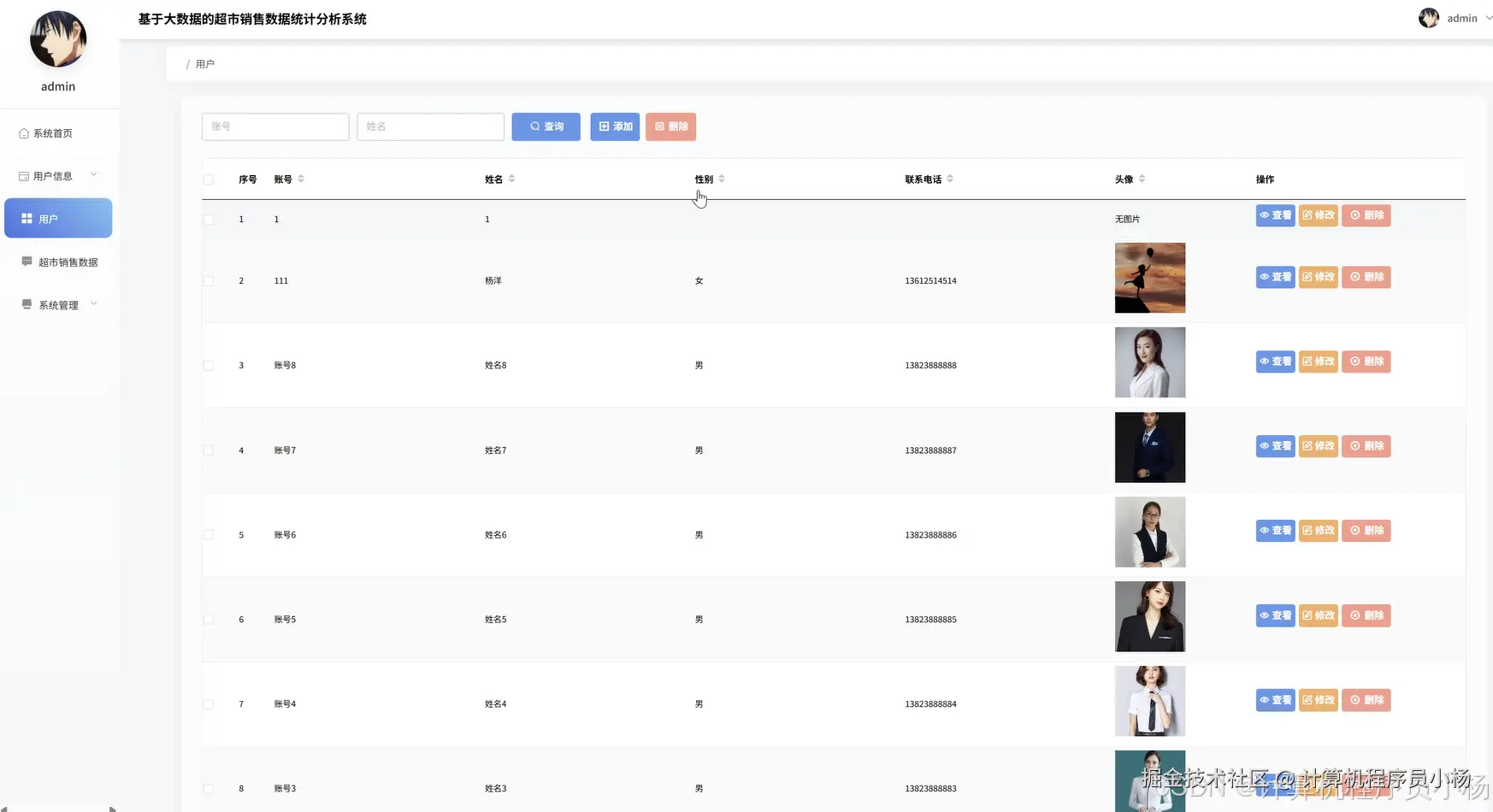Edit the 账号8 row

tap(1318, 362)
